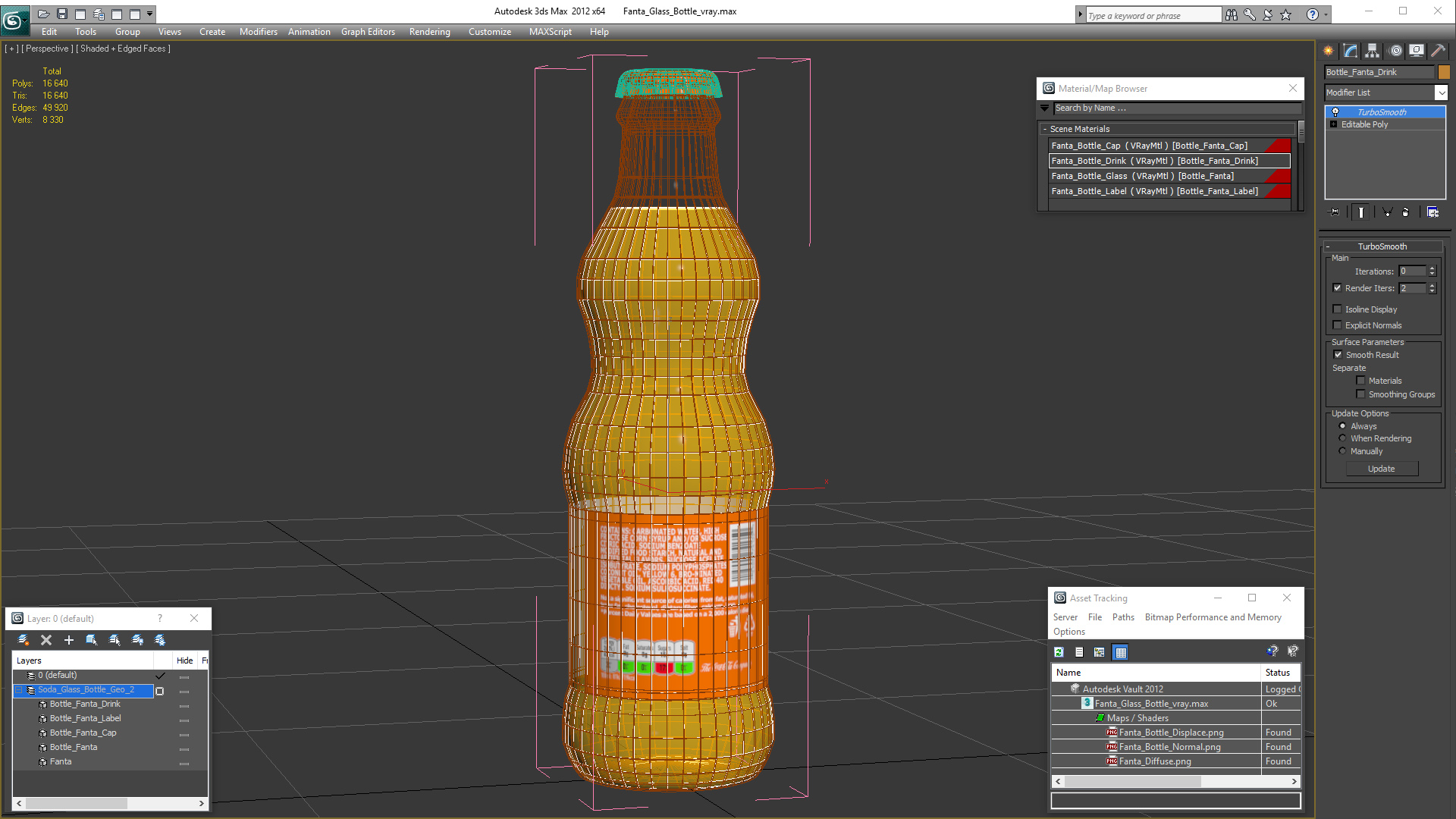The width and height of the screenshot is (1456, 819).
Task: Collapse Soda_Glass_Bottle_Geo_2 layer
Action: tap(19, 690)
